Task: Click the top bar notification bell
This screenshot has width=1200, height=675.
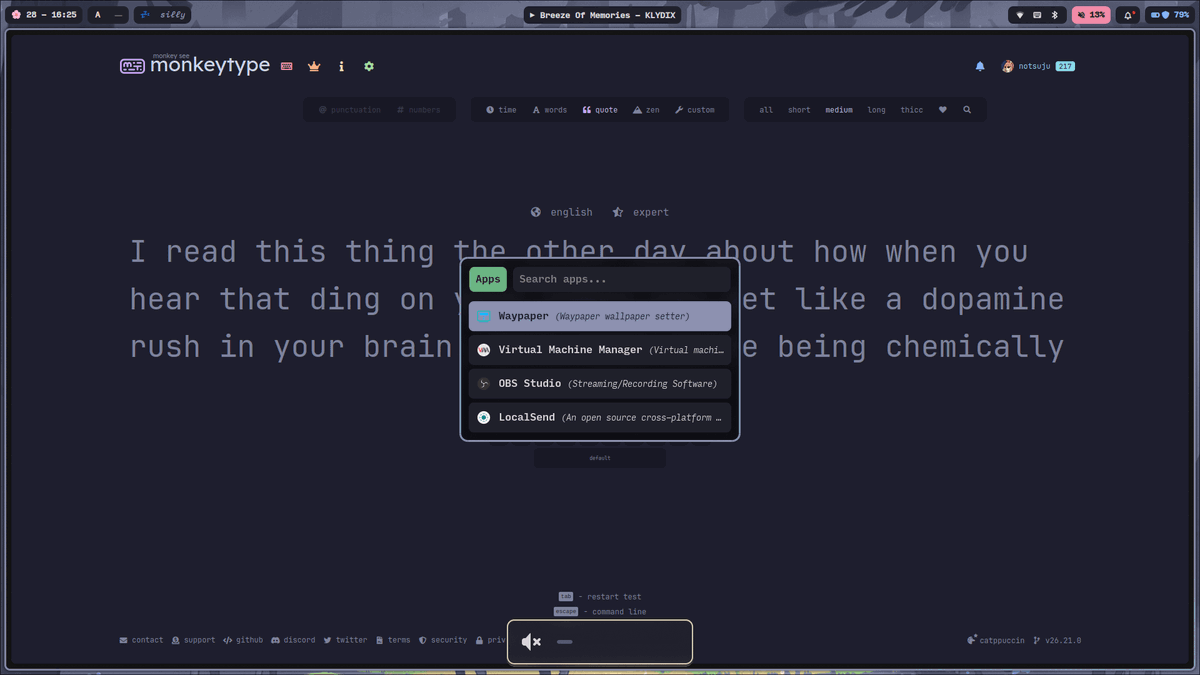Action: coord(1128,15)
